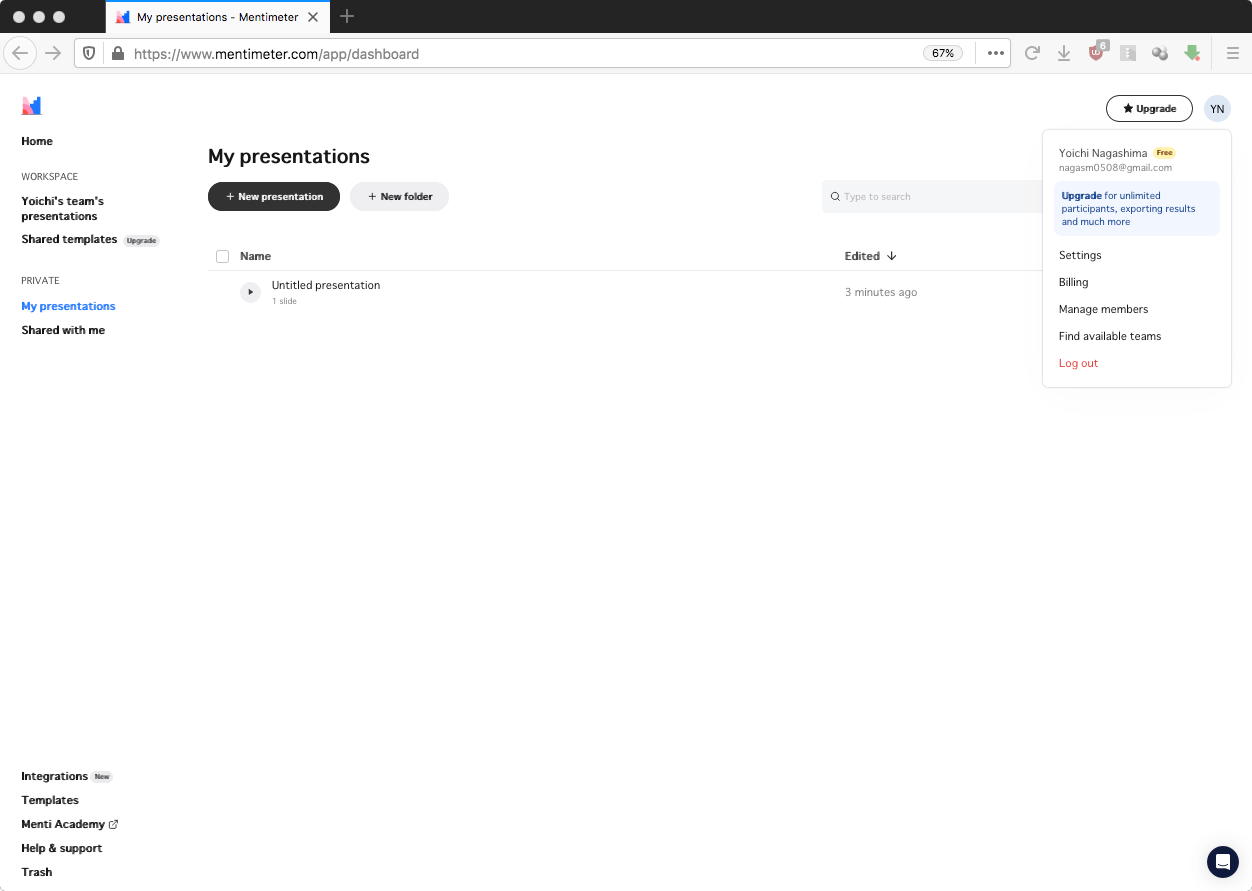Click the gray square extension icon

click(x=1128, y=53)
